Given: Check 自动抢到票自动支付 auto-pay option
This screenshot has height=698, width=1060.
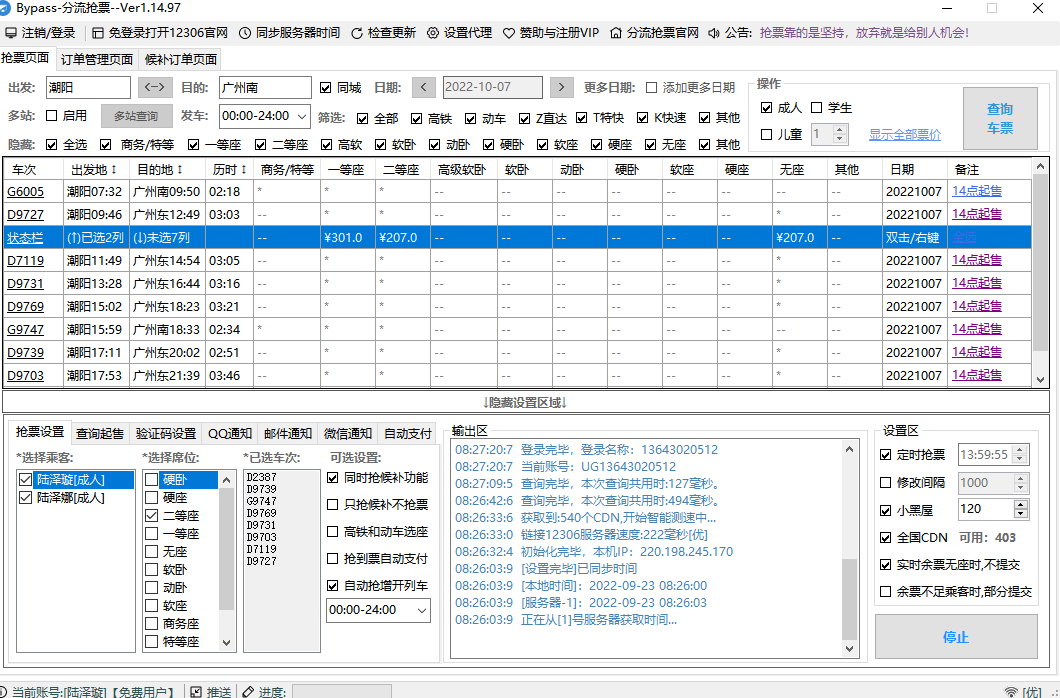Looking at the screenshot, I should pyautogui.click(x=335, y=559).
